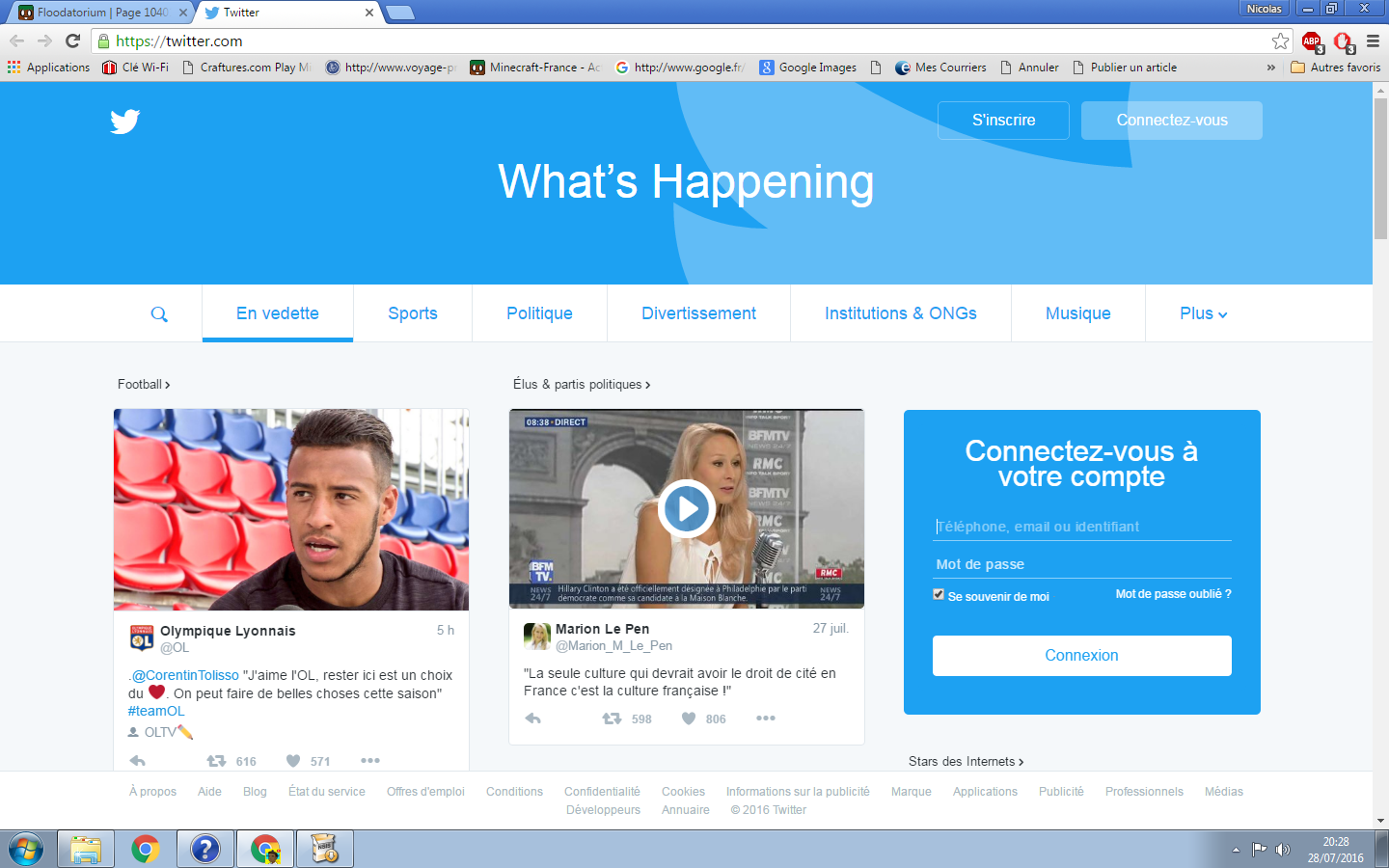This screenshot has height=868, width=1389.
Task: Switch to the Sports tab
Action: click(x=413, y=313)
